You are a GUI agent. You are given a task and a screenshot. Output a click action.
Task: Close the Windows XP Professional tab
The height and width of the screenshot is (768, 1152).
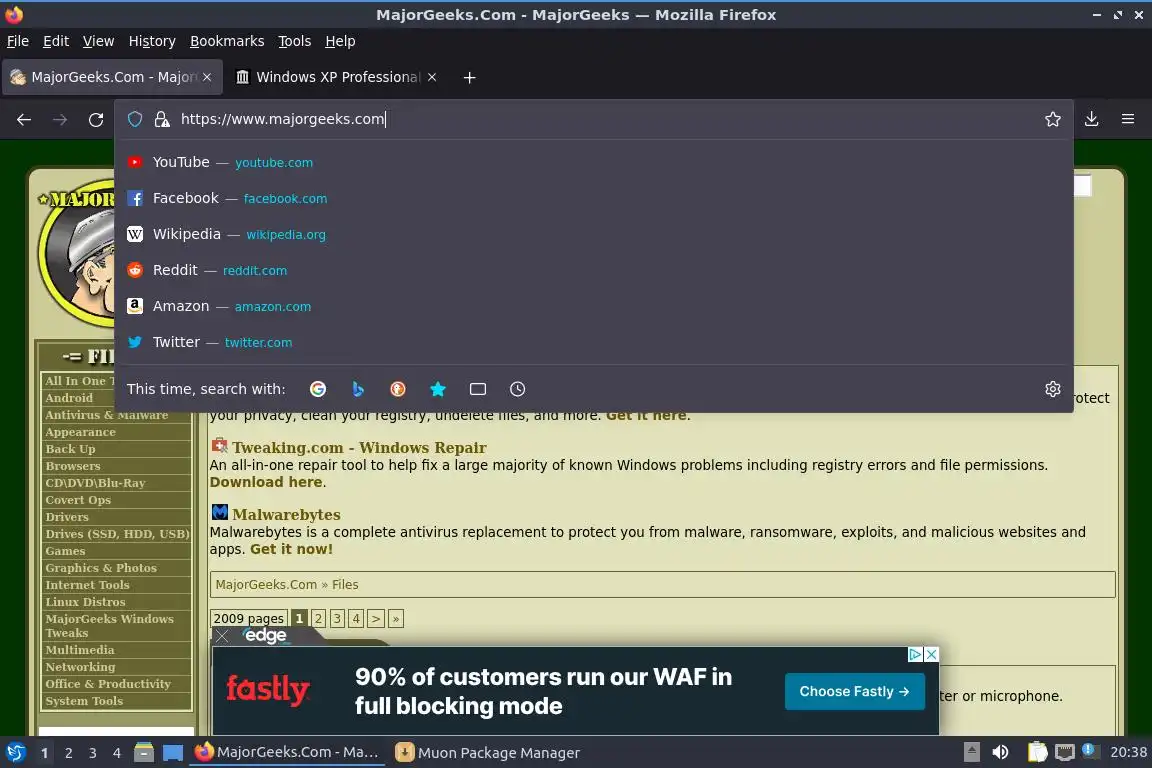432,77
